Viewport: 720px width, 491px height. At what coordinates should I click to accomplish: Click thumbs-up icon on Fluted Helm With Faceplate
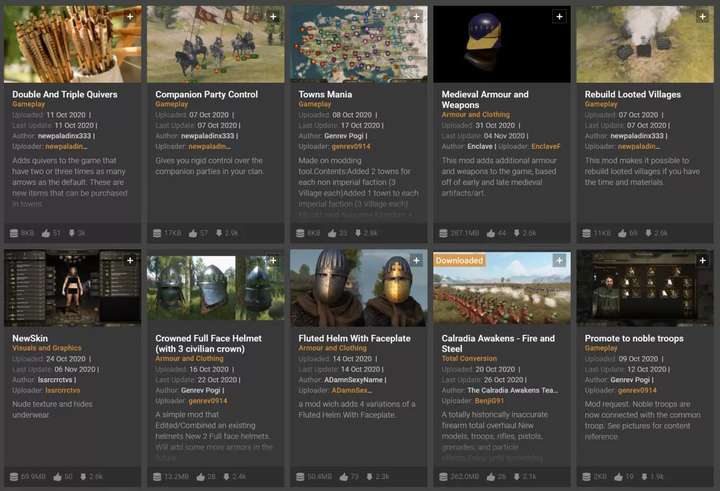[343, 477]
